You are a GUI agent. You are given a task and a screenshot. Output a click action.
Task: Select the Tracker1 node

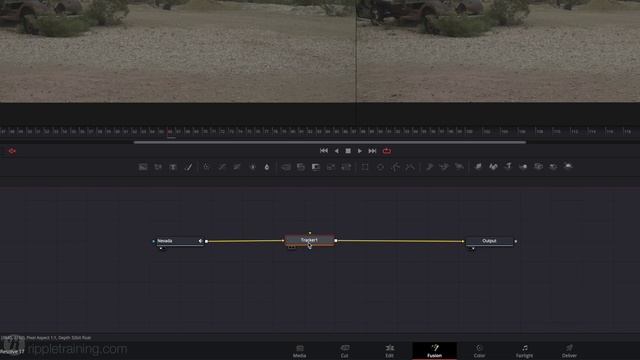click(310, 240)
